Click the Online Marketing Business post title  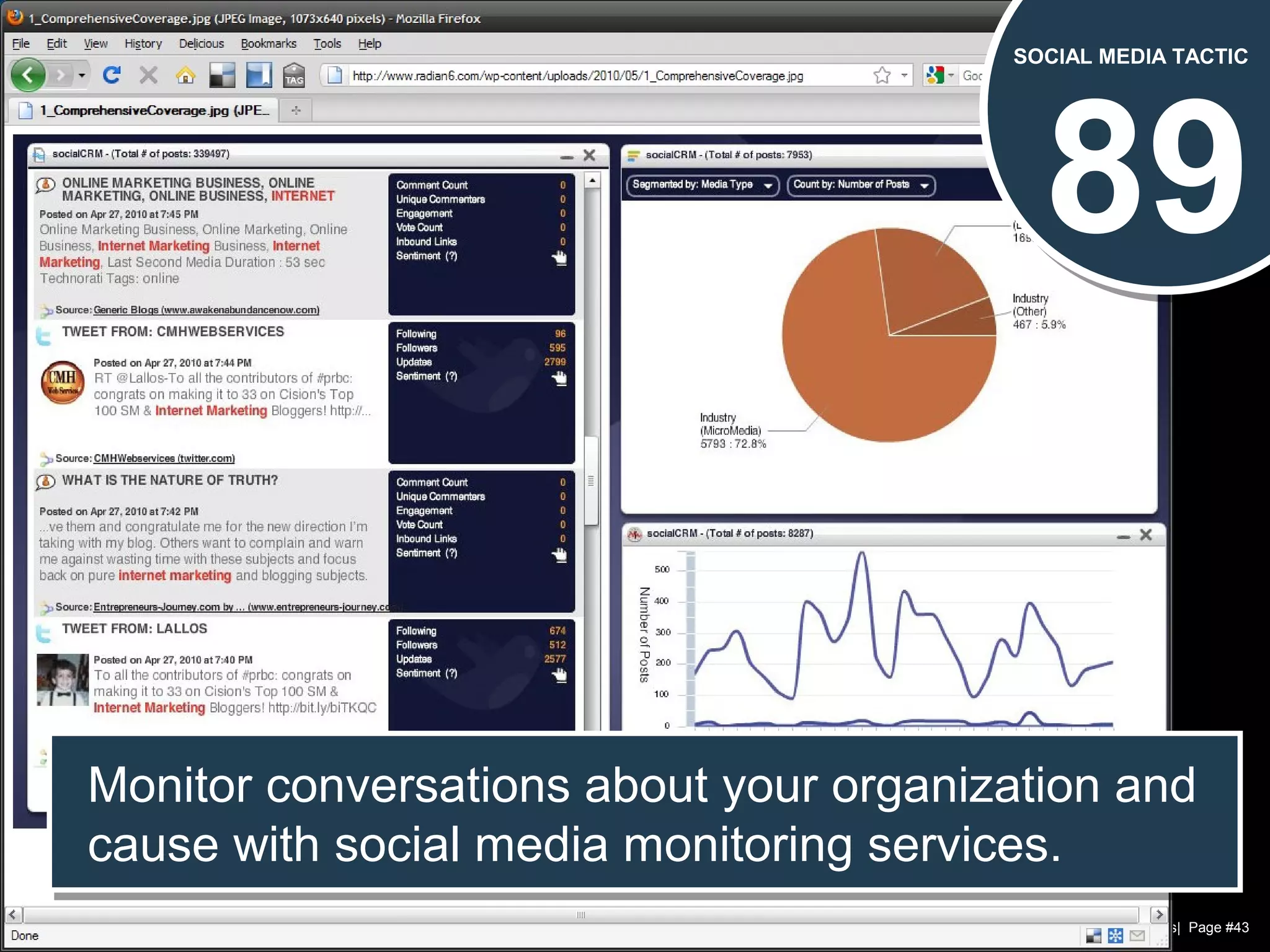coord(198,189)
